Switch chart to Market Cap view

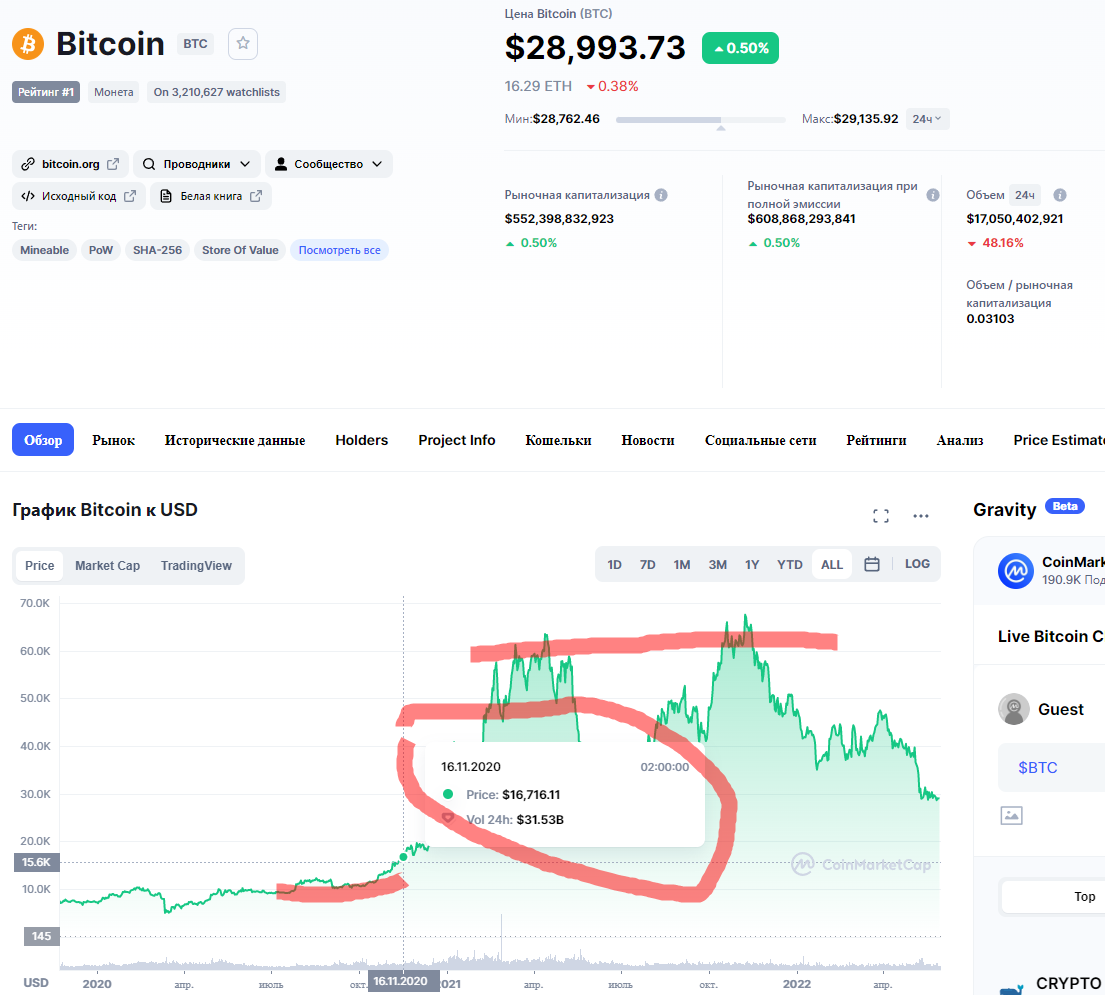(x=107, y=566)
